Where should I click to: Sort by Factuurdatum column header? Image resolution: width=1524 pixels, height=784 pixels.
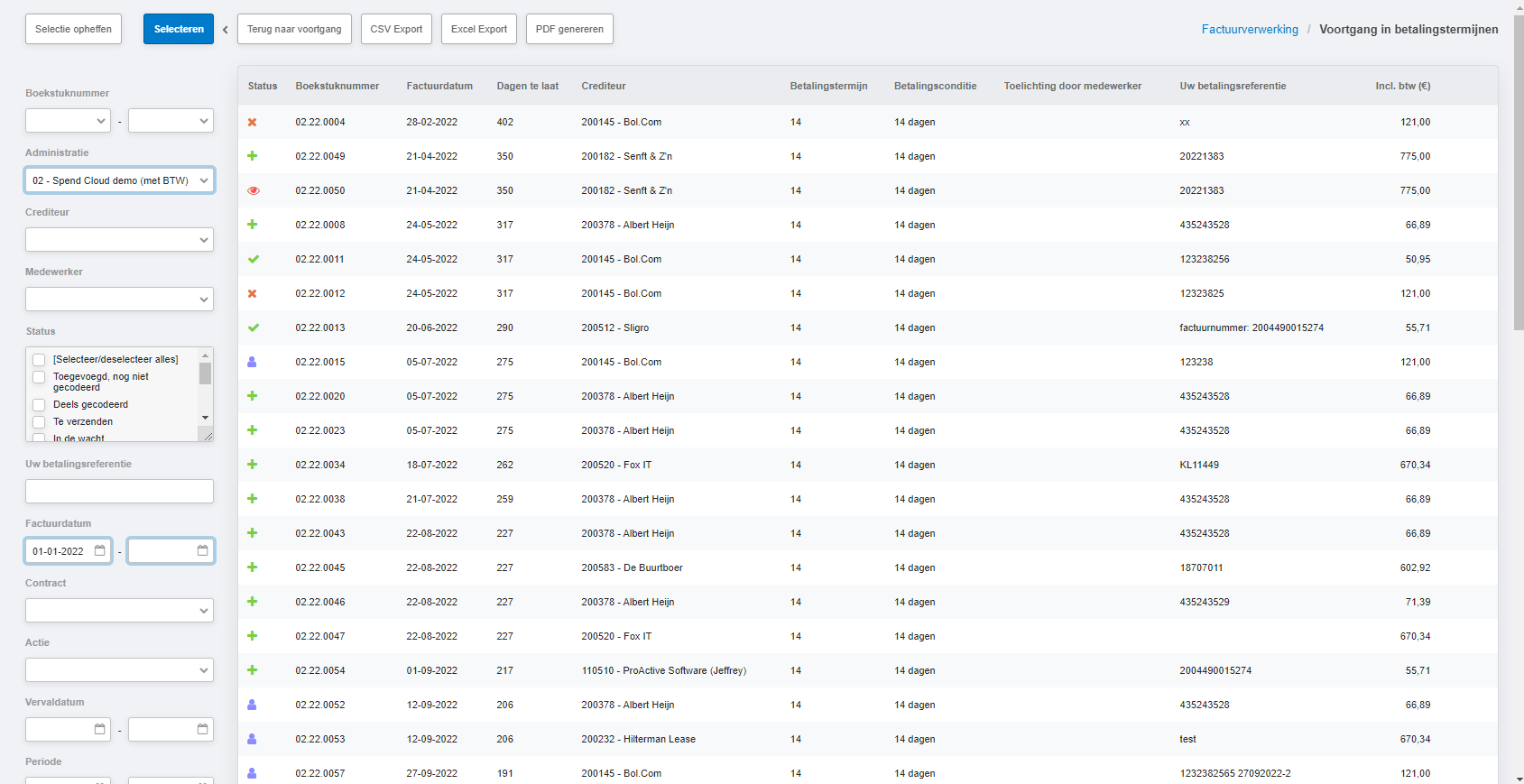439,86
